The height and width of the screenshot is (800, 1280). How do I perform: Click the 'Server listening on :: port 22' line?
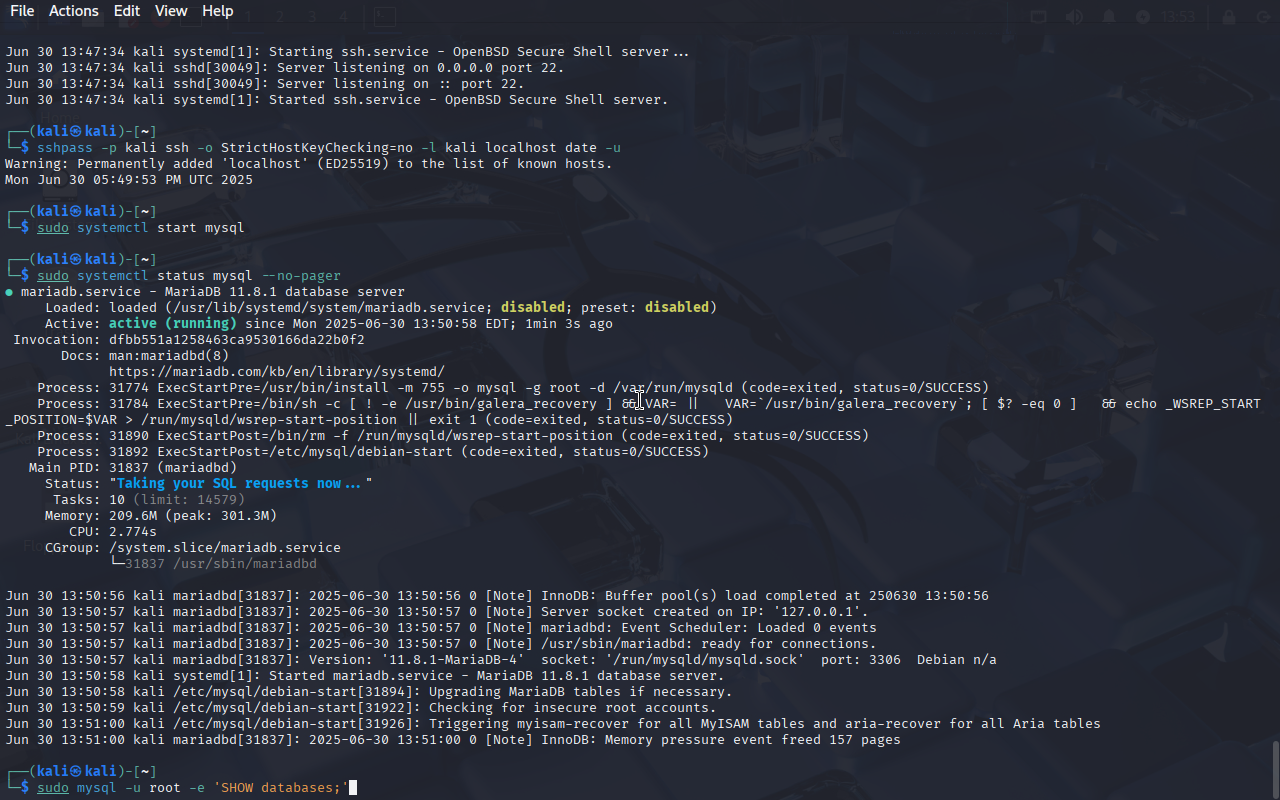[x=265, y=84]
